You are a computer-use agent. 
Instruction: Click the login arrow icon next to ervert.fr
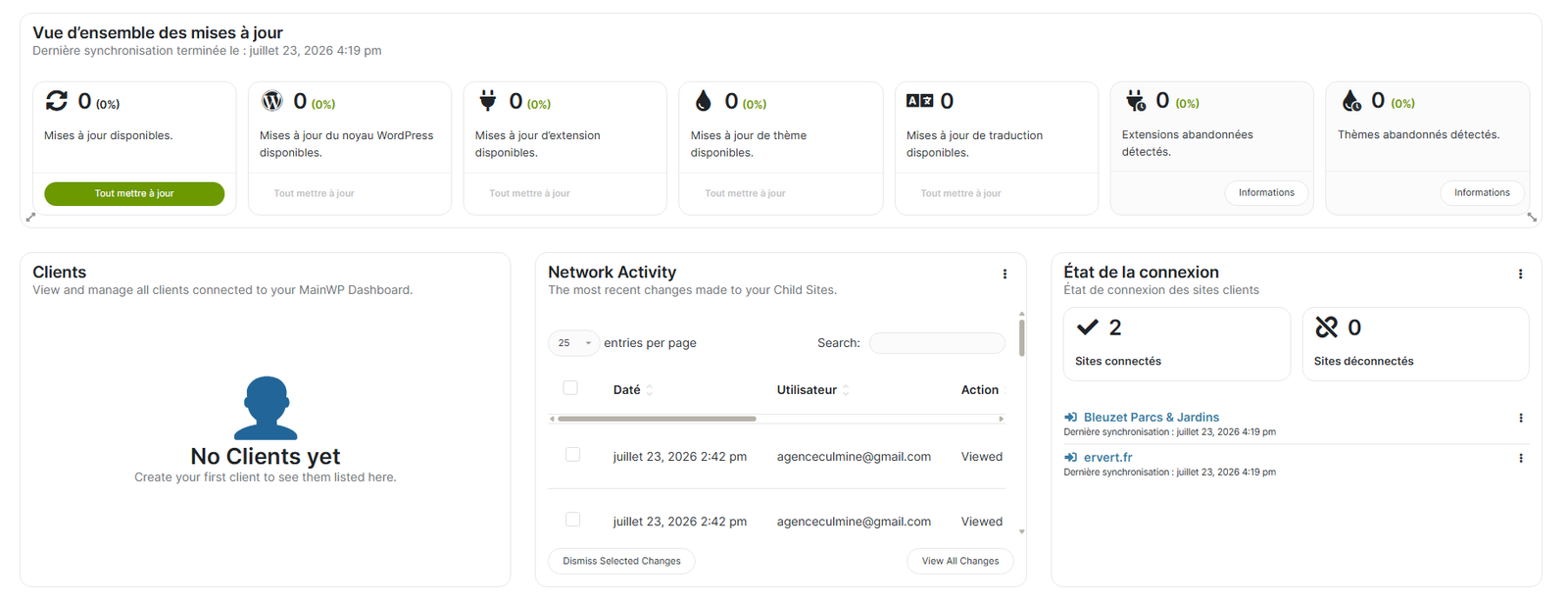[1070, 457]
